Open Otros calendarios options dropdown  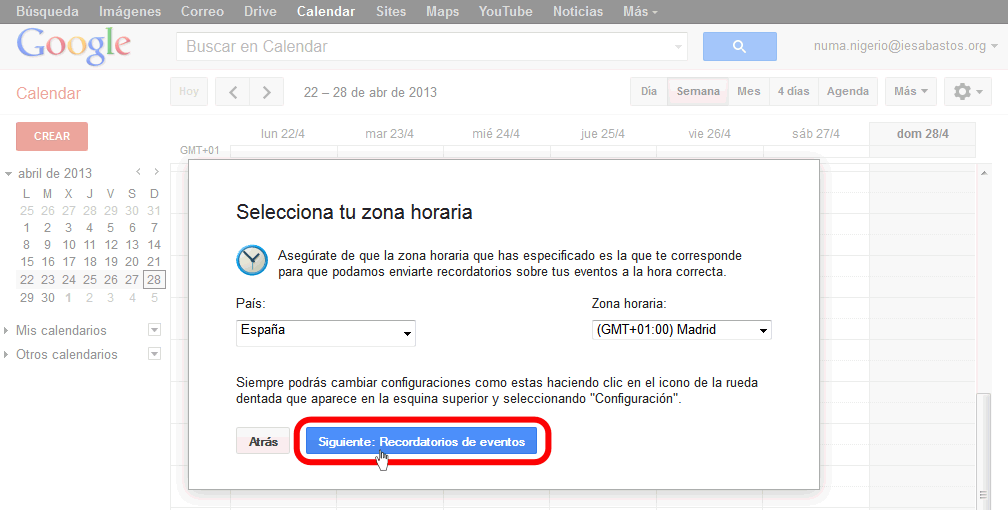[x=154, y=354]
